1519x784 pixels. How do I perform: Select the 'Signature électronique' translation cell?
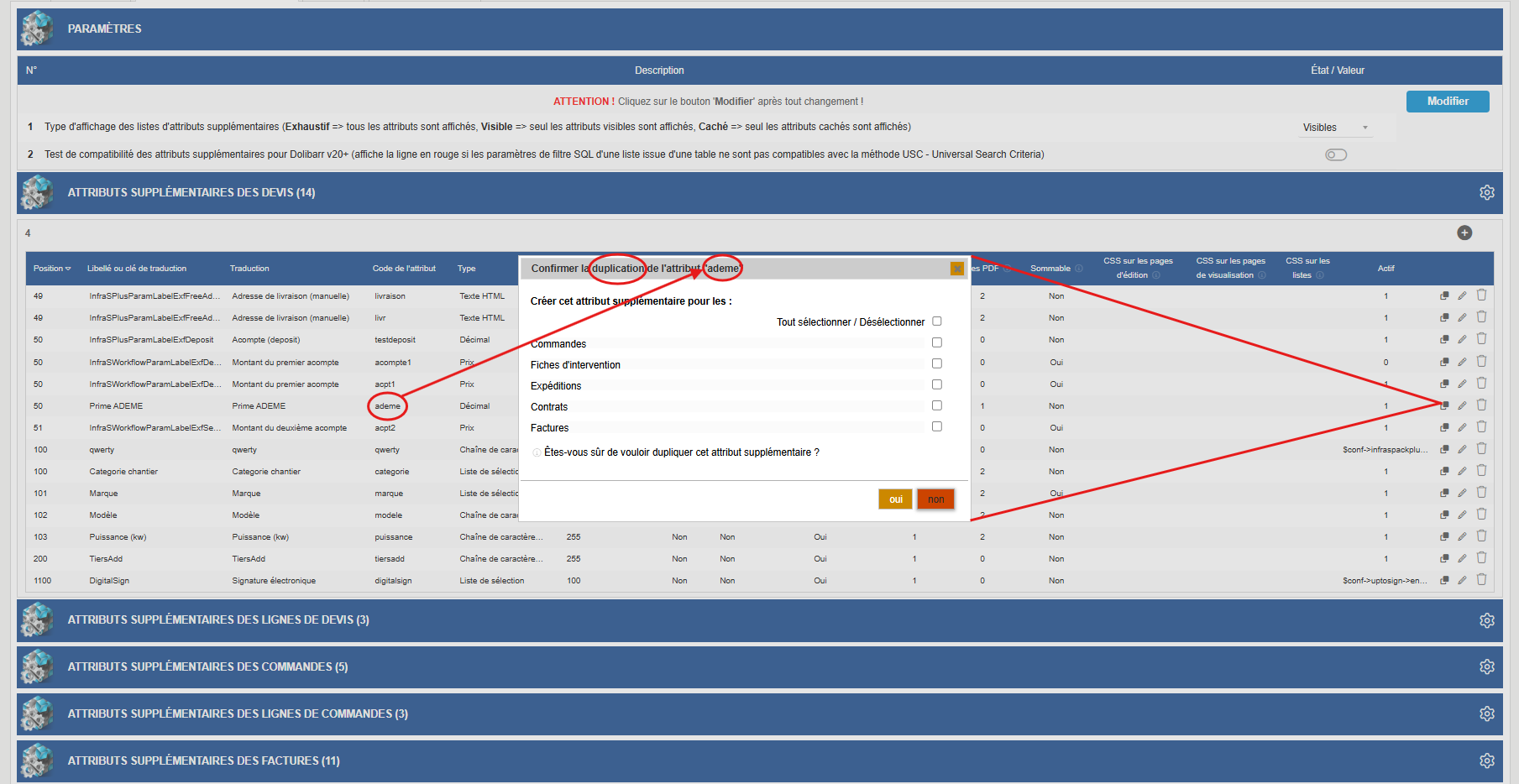(x=274, y=581)
